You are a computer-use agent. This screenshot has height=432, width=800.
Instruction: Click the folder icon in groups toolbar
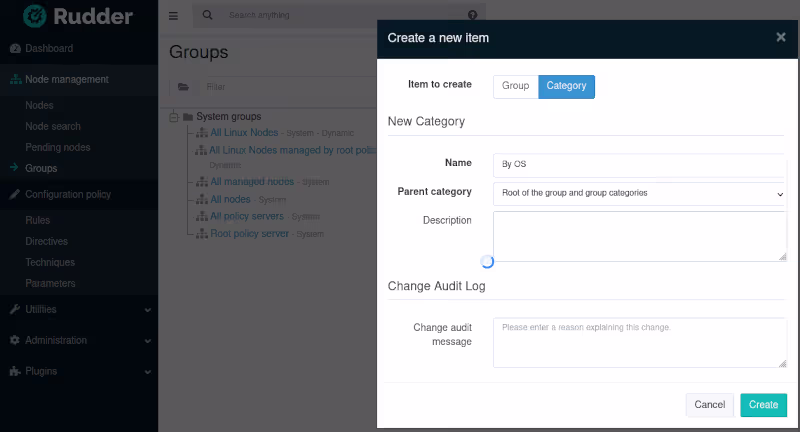183,87
